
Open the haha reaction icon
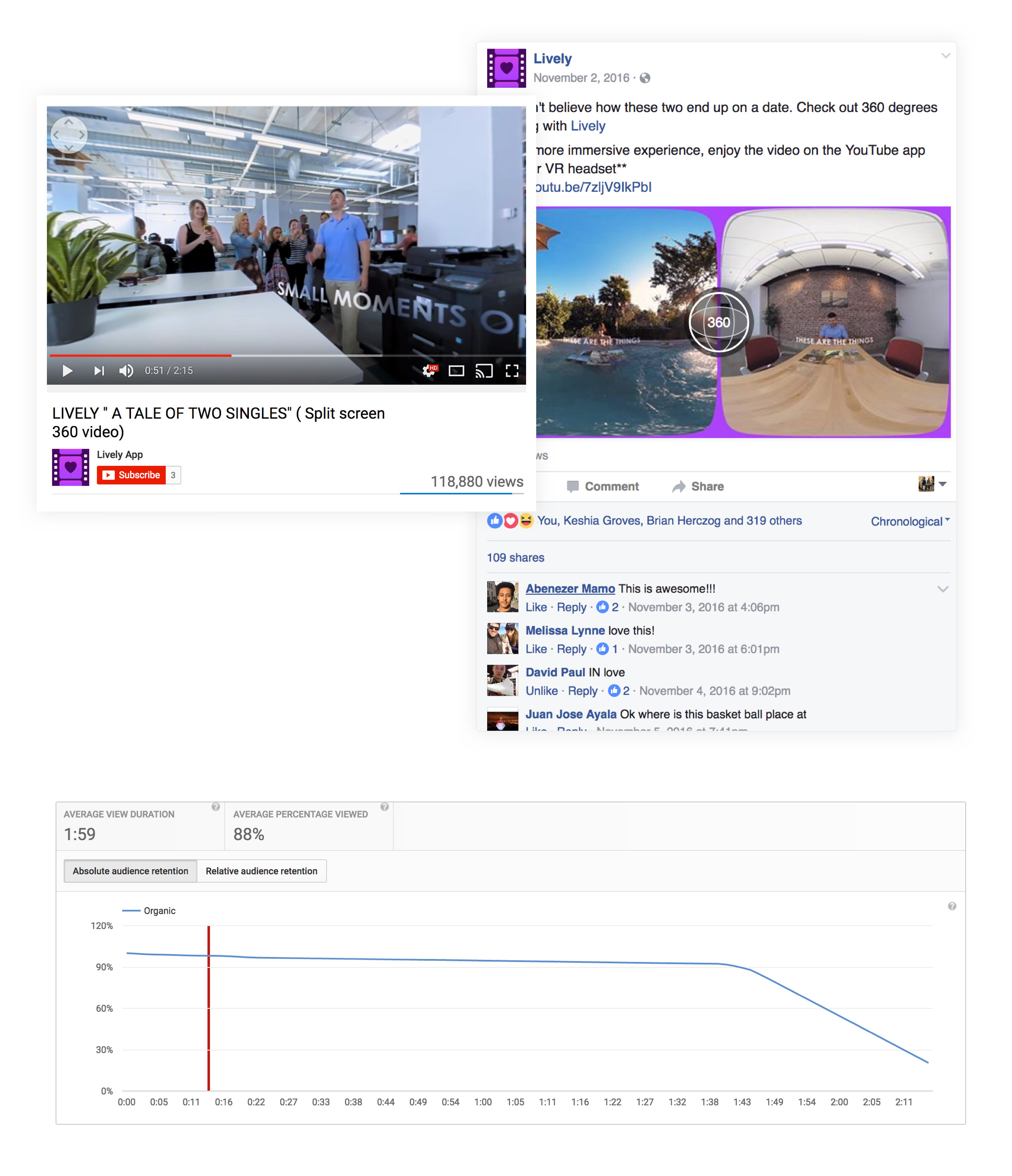tap(526, 520)
